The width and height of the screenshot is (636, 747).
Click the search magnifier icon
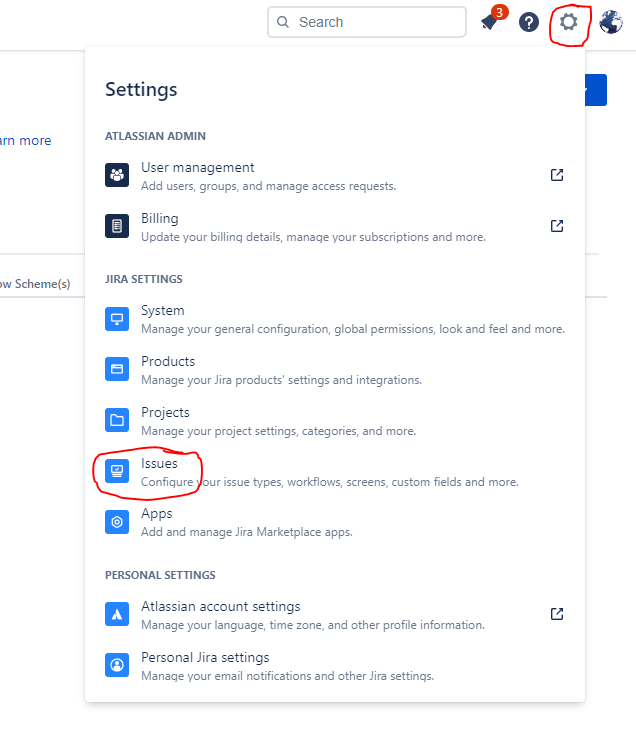(283, 22)
